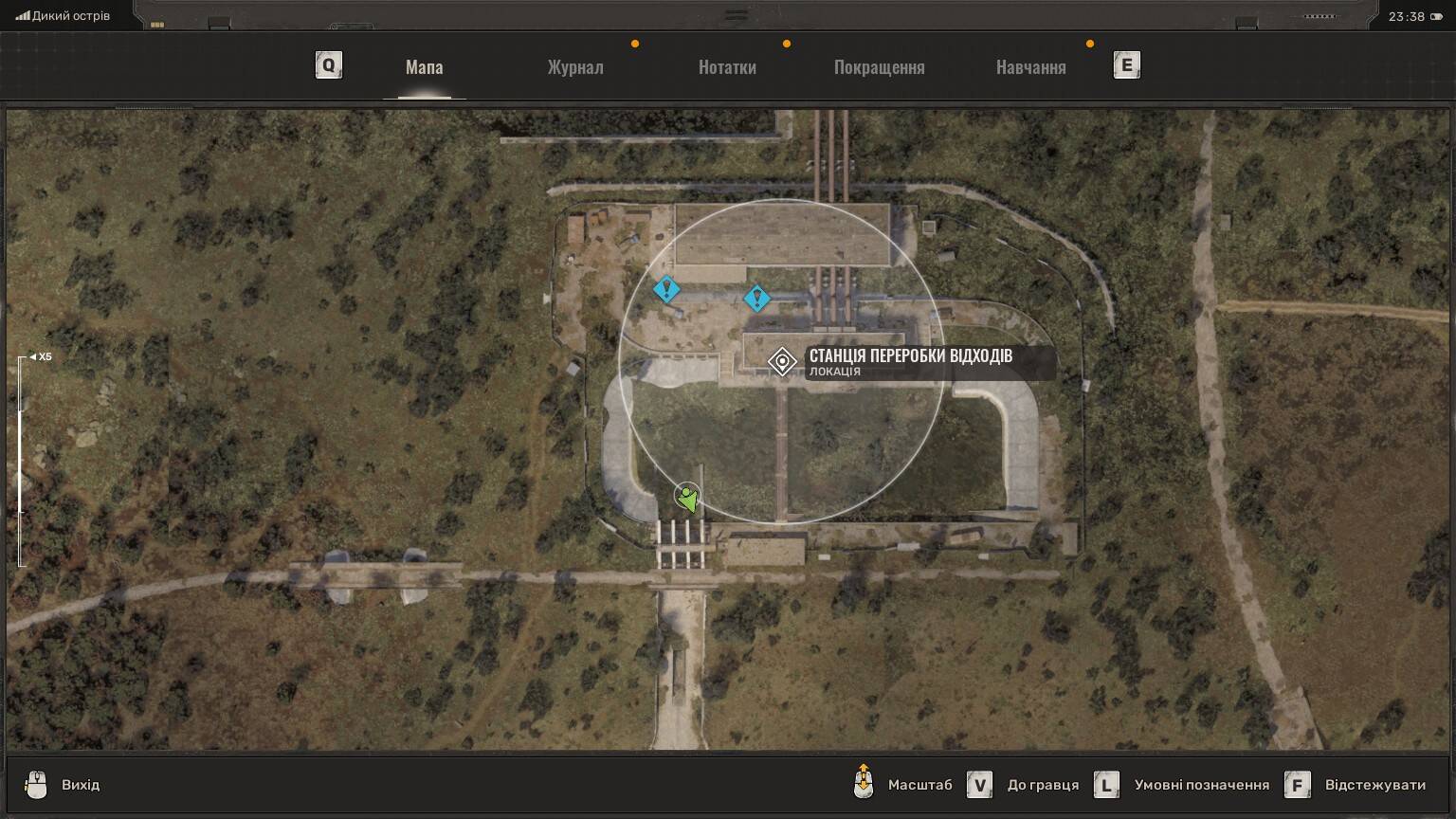Click Відстежувати to track location
The width and height of the screenshot is (1456, 819).
pos(1375,785)
